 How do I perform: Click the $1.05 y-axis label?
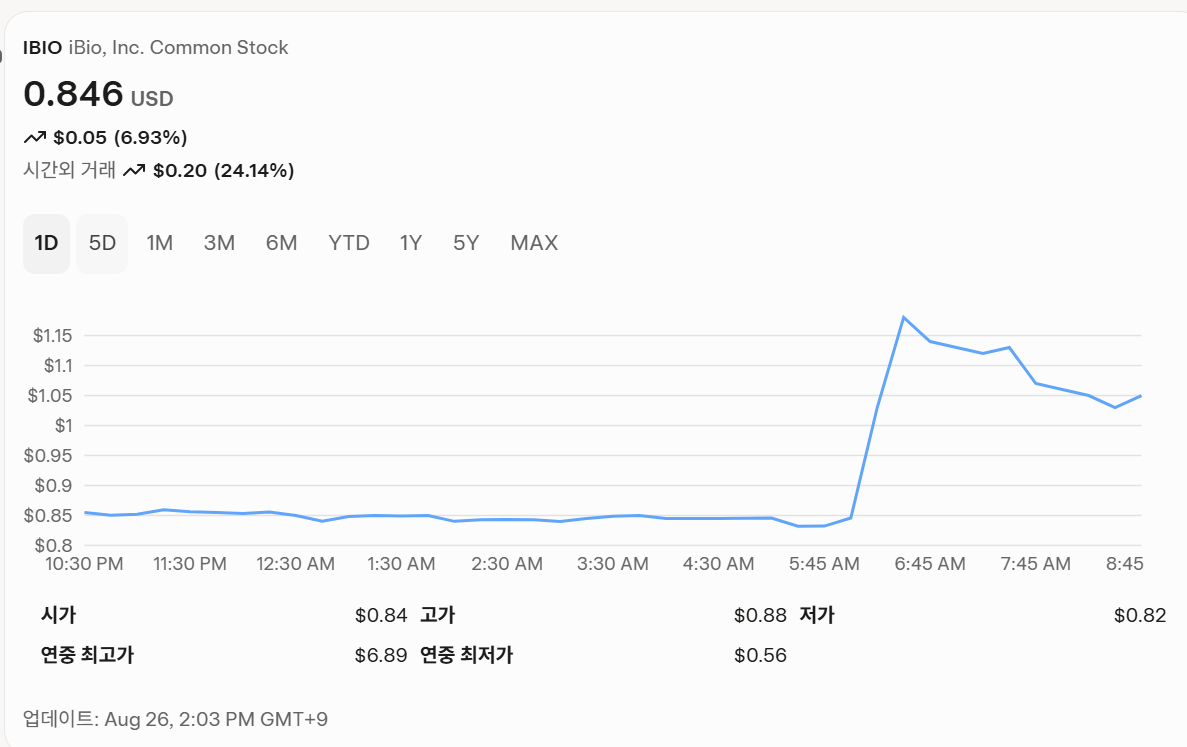(50, 396)
